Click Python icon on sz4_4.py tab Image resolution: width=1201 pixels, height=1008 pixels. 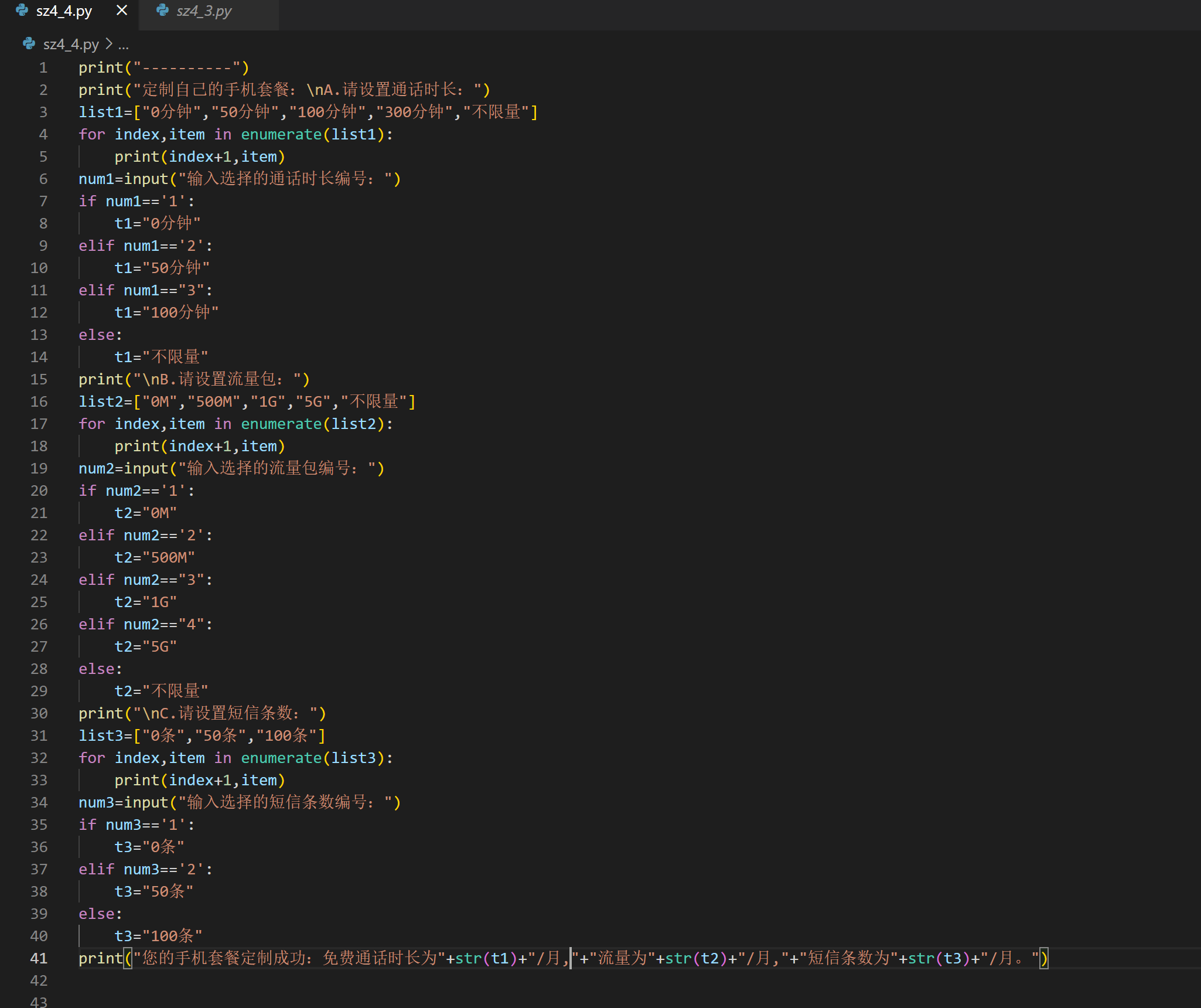pos(22,11)
